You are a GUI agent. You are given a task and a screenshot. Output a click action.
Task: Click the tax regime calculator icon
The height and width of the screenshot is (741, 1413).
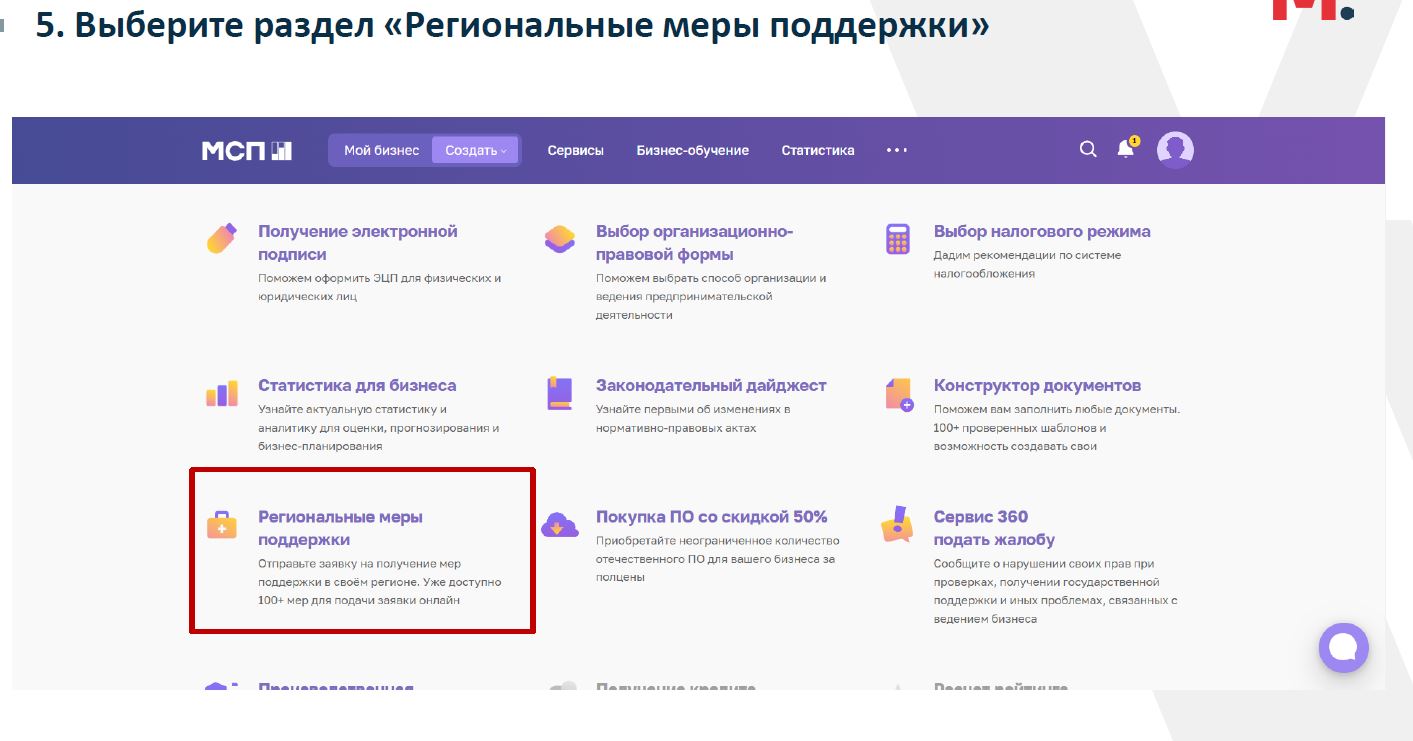897,239
